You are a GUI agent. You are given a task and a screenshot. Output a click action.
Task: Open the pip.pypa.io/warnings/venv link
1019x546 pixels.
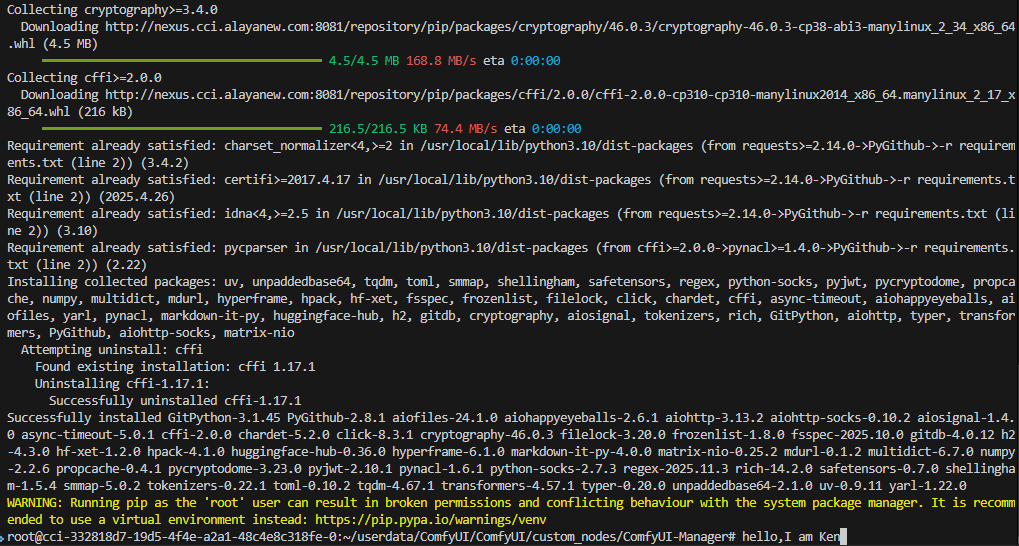[x=433, y=519]
